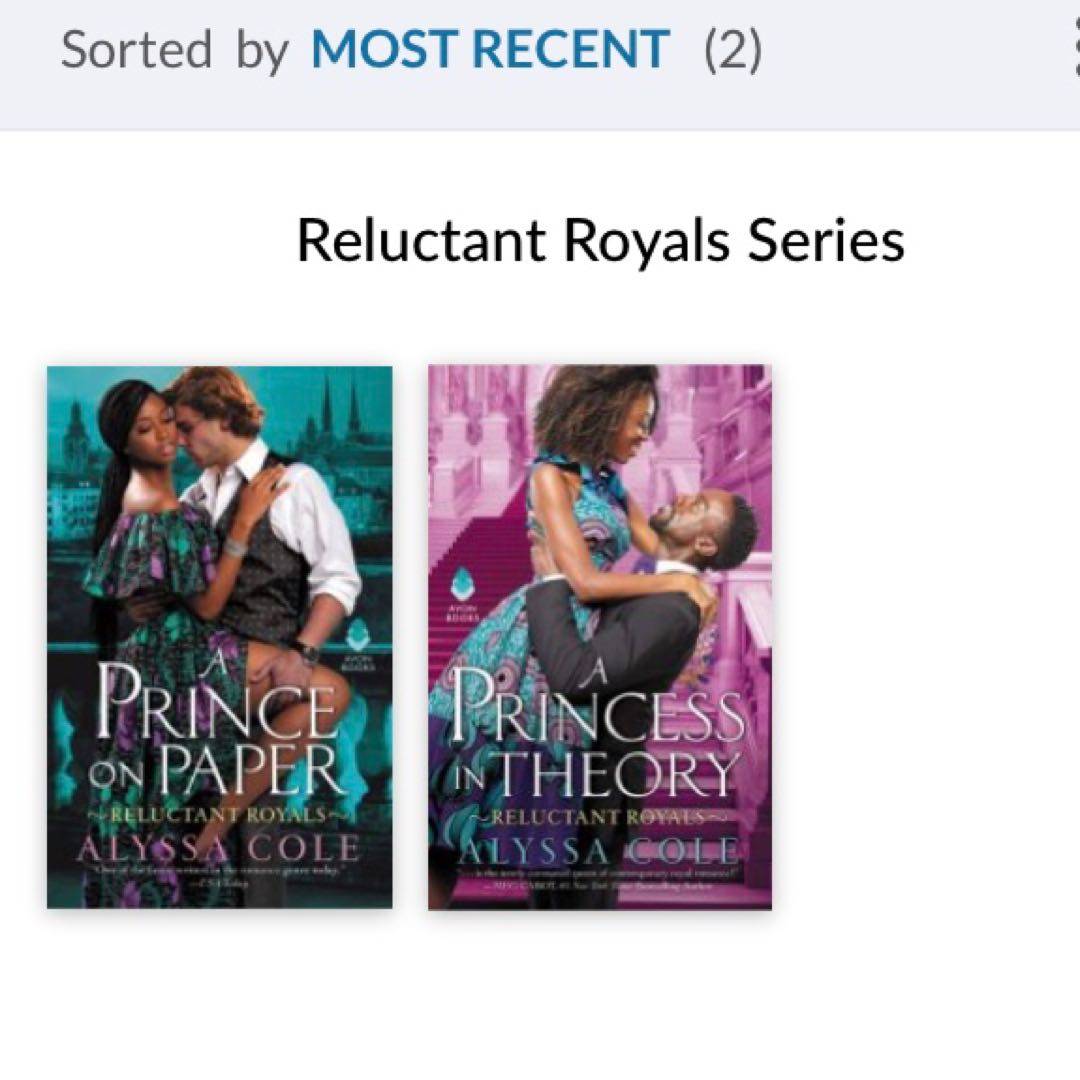
Task: Open the three-dot overflow menu
Action: [x=1075, y=50]
